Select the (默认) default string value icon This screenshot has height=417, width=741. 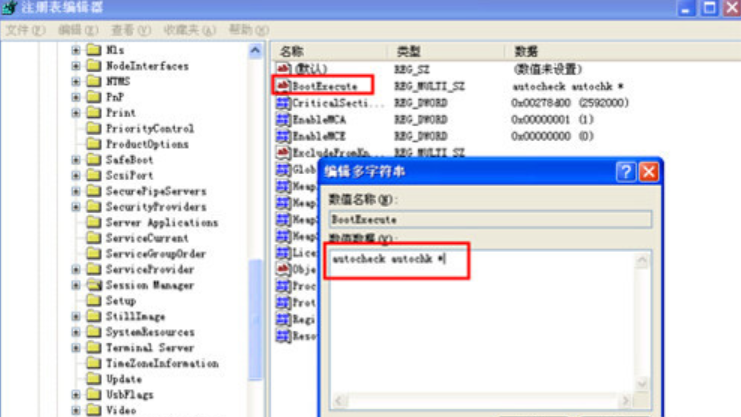click(284, 69)
